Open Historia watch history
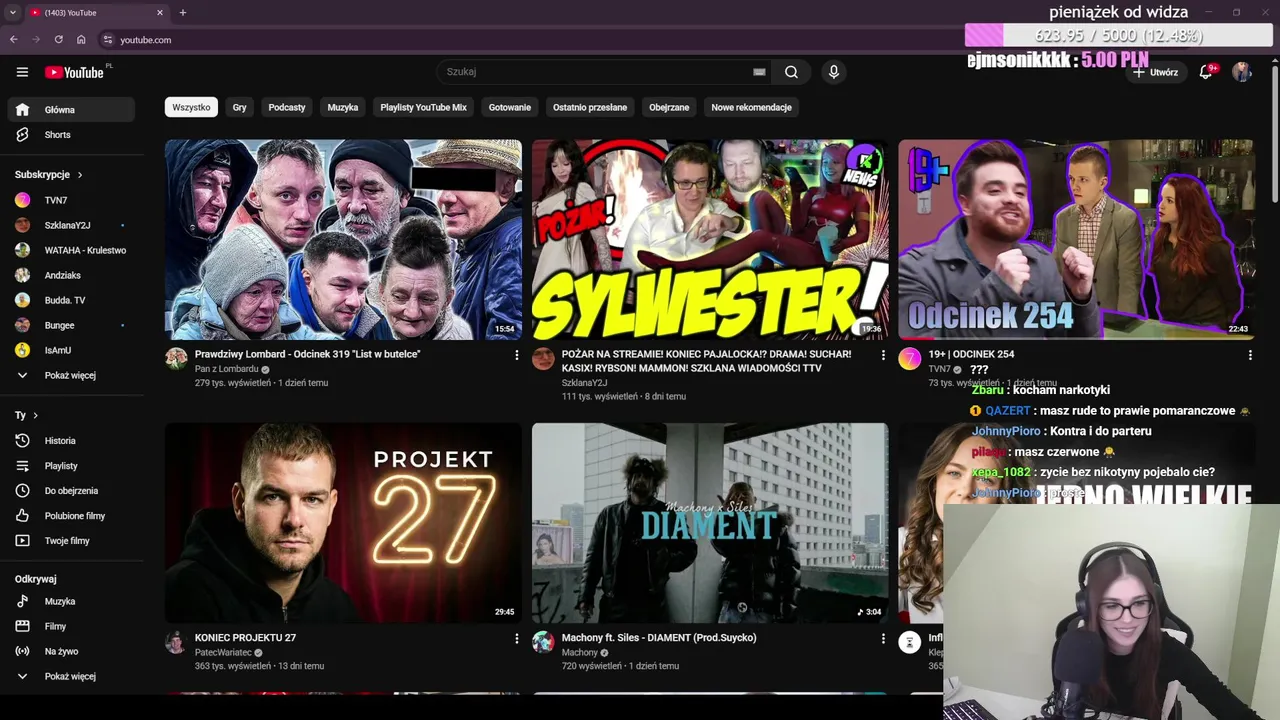This screenshot has width=1280, height=720. click(70, 441)
